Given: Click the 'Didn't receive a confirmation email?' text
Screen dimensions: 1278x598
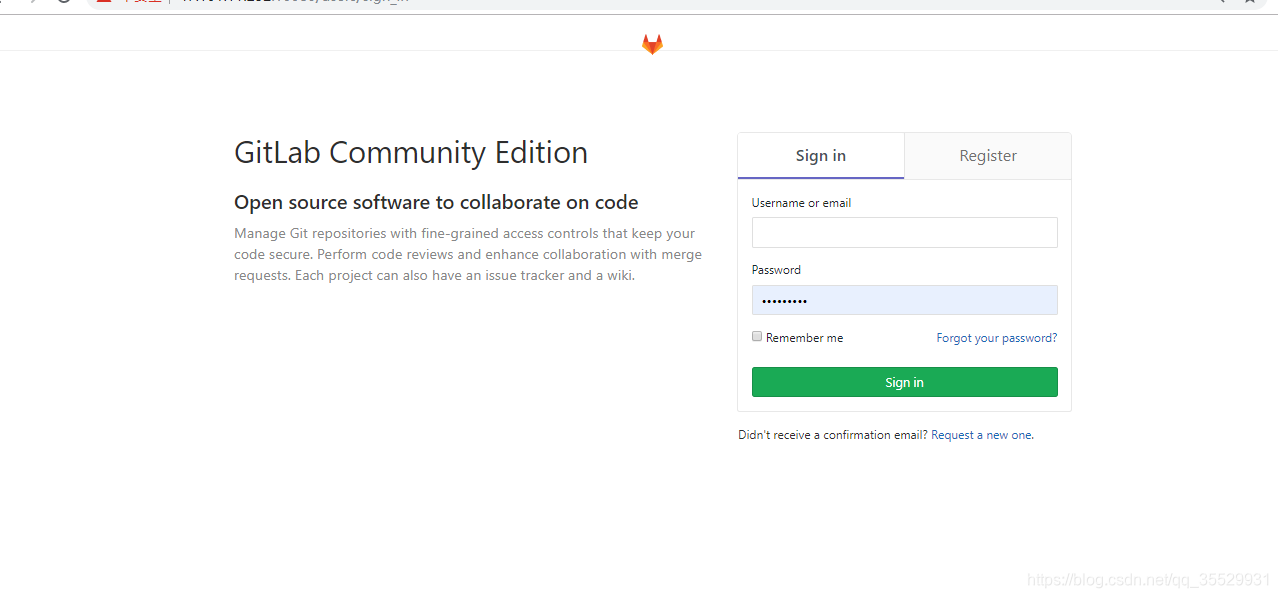Looking at the screenshot, I should [x=833, y=435].
